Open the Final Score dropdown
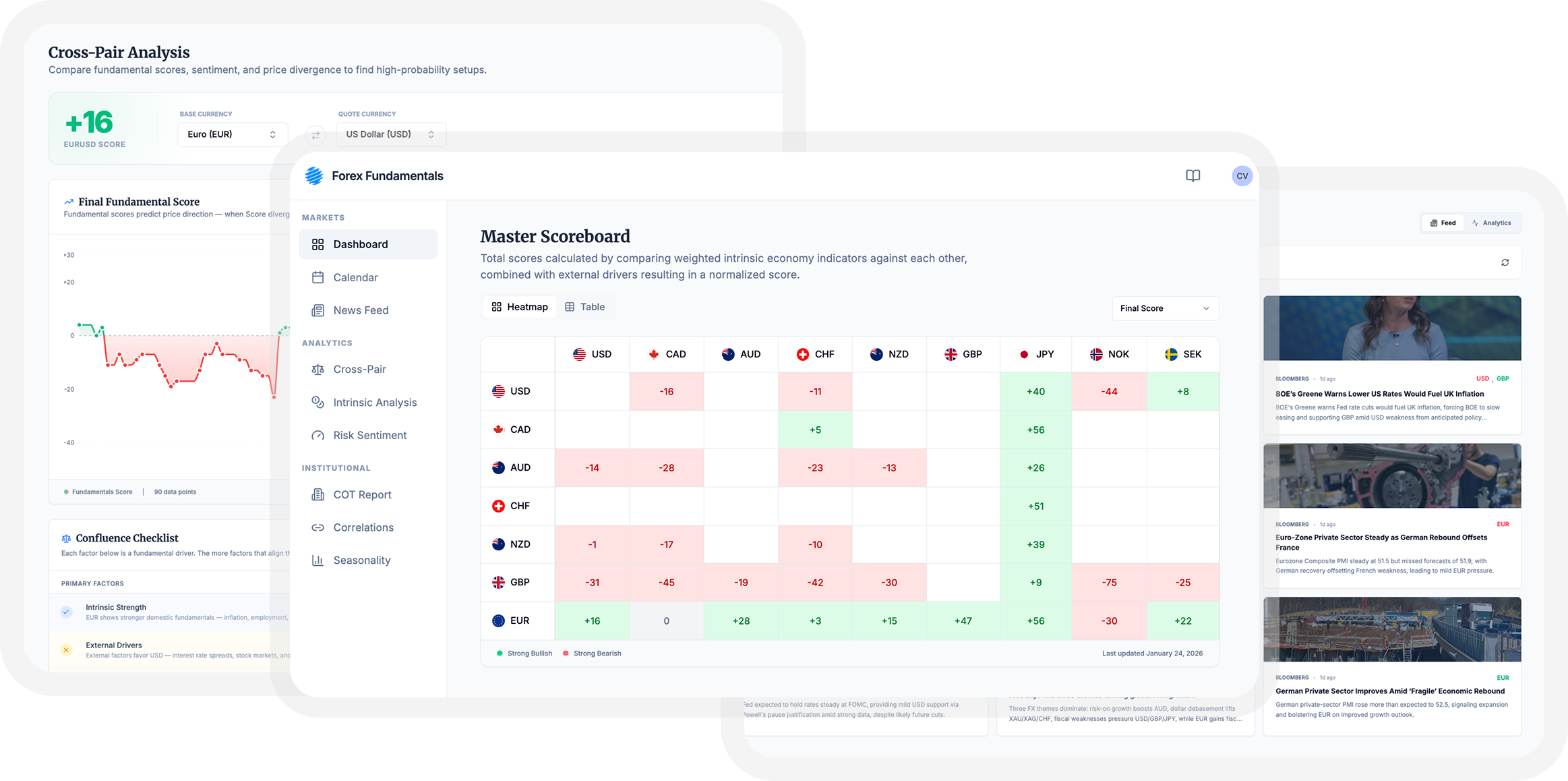 1165,308
